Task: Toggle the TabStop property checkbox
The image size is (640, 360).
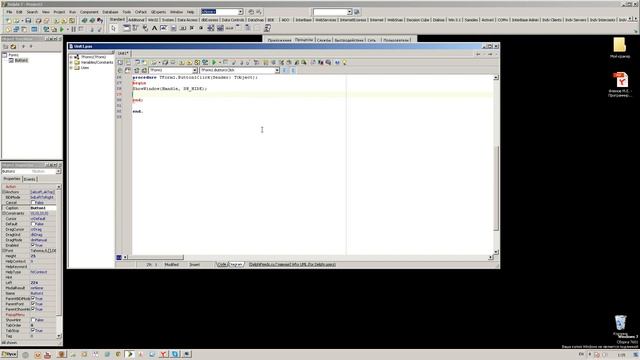Action: point(33,330)
